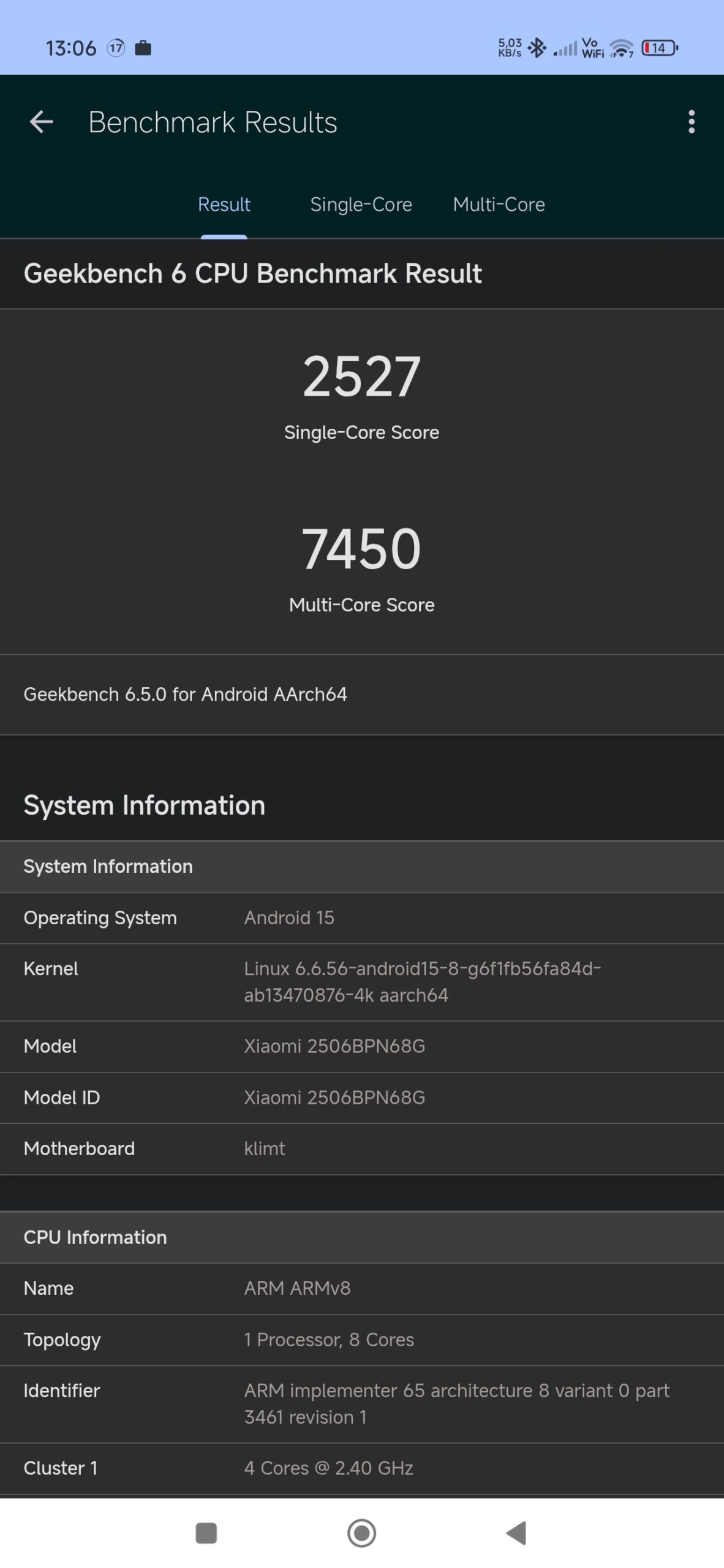
Task: Tap the Wi-Fi signal status icon
Action: 622,48
